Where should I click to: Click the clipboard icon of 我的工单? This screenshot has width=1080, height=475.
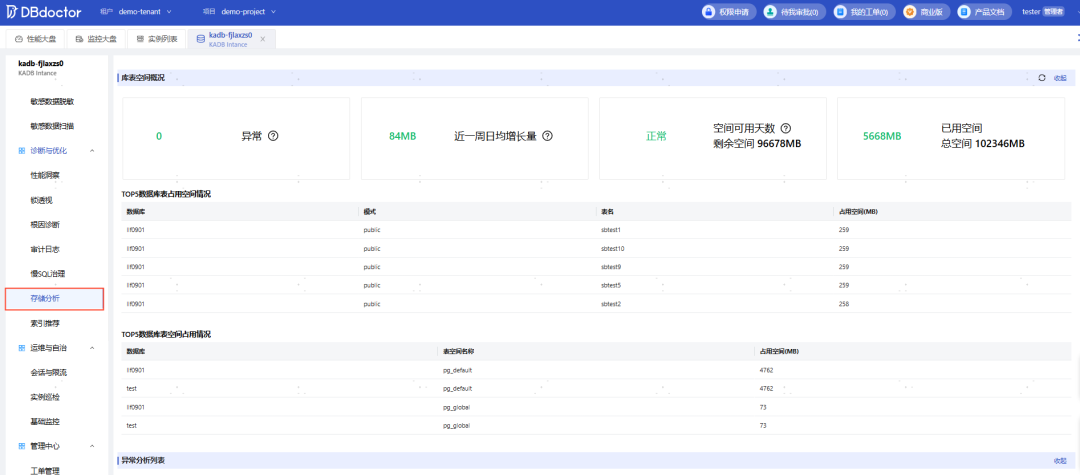[840, 12]
